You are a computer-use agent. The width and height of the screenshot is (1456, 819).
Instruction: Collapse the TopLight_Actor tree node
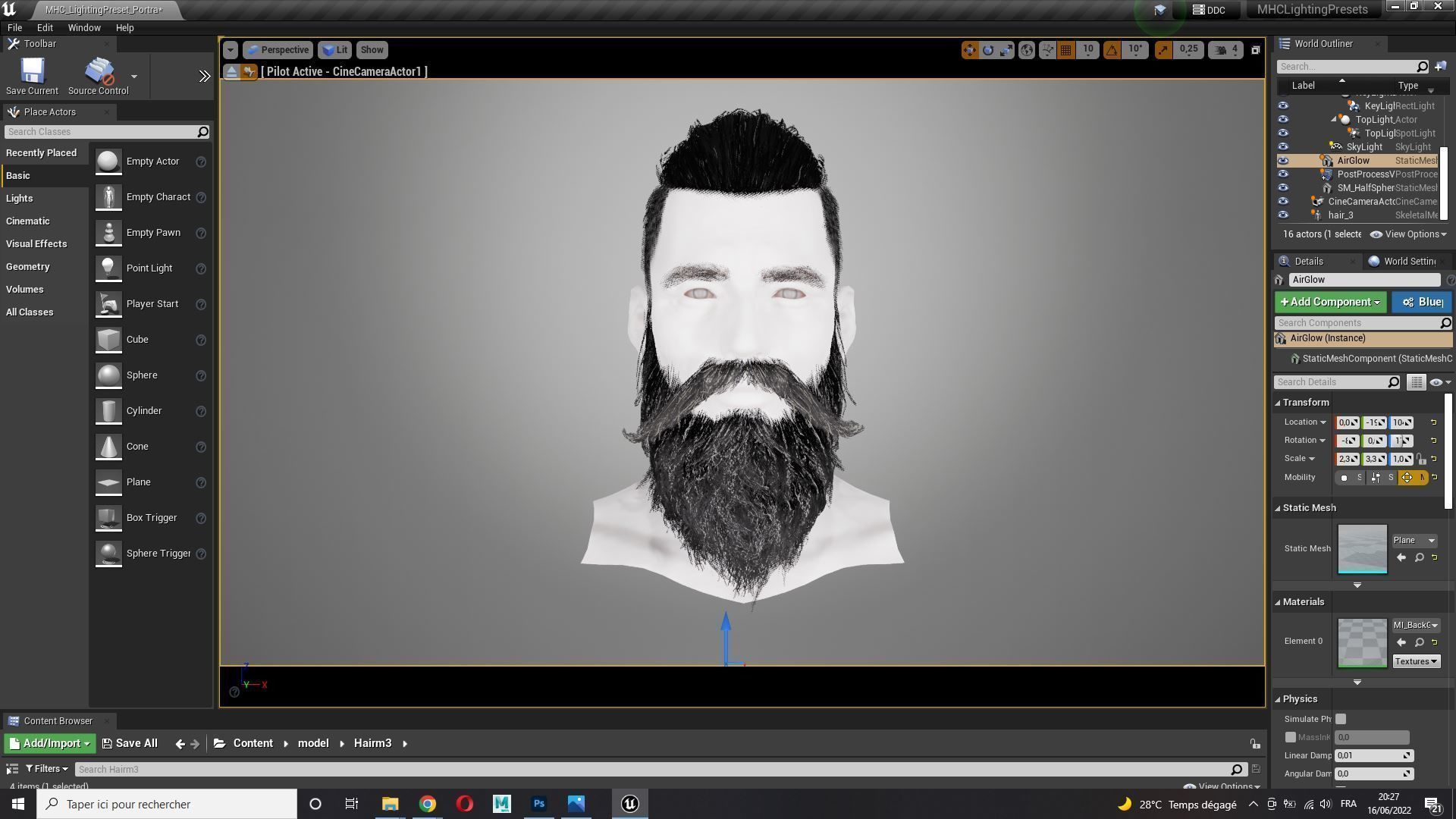pos(1334,120)
